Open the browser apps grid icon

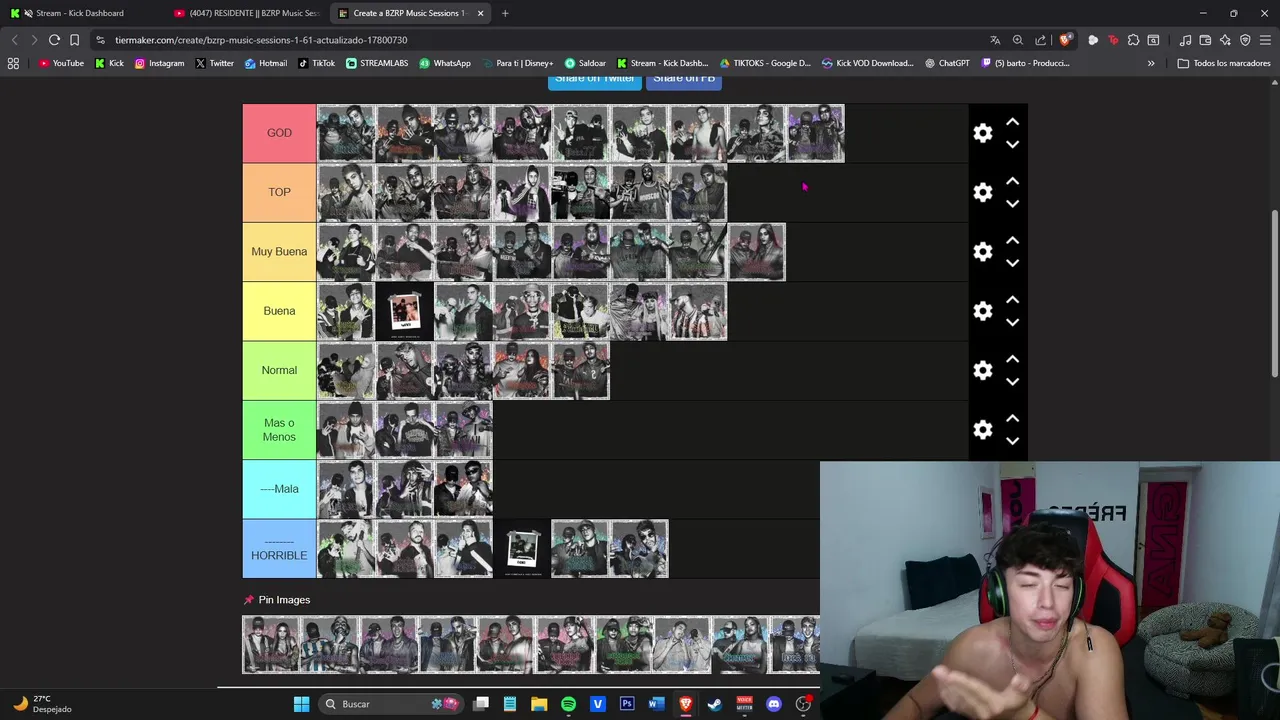pyautogui.click(x=13, y=63)
